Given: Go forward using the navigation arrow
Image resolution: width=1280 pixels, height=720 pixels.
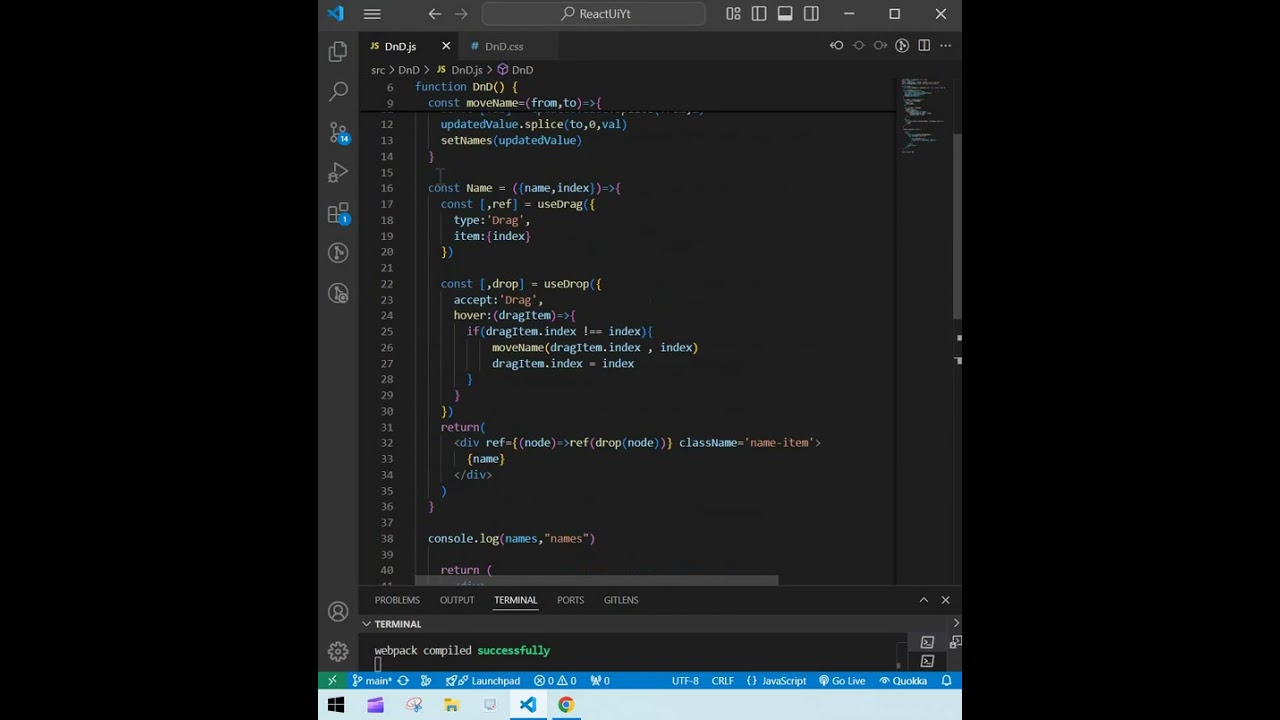Looking at the screenshot, I should (461, 14).
